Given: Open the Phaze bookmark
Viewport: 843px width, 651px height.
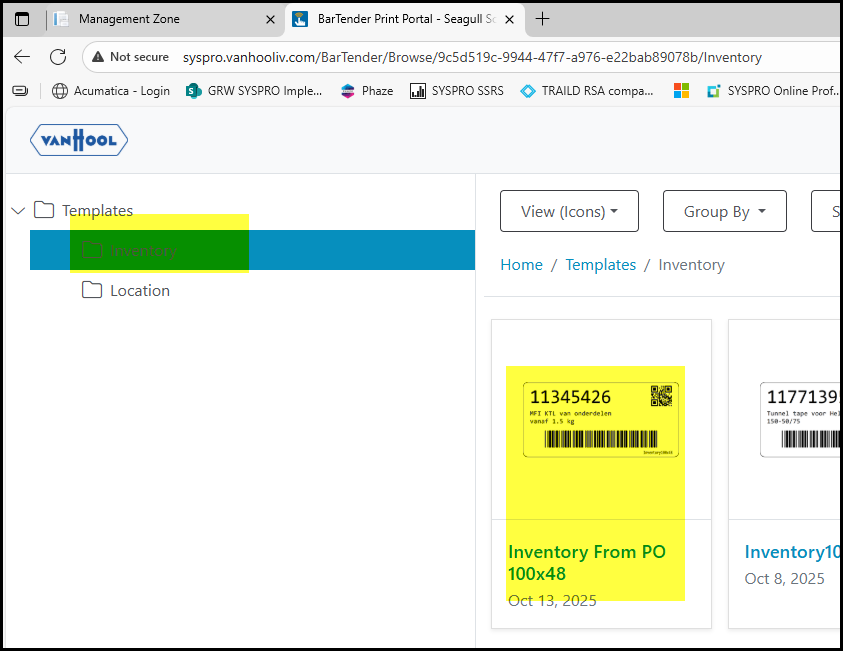Looking at the screenshot, I should (x=367, y=91).
